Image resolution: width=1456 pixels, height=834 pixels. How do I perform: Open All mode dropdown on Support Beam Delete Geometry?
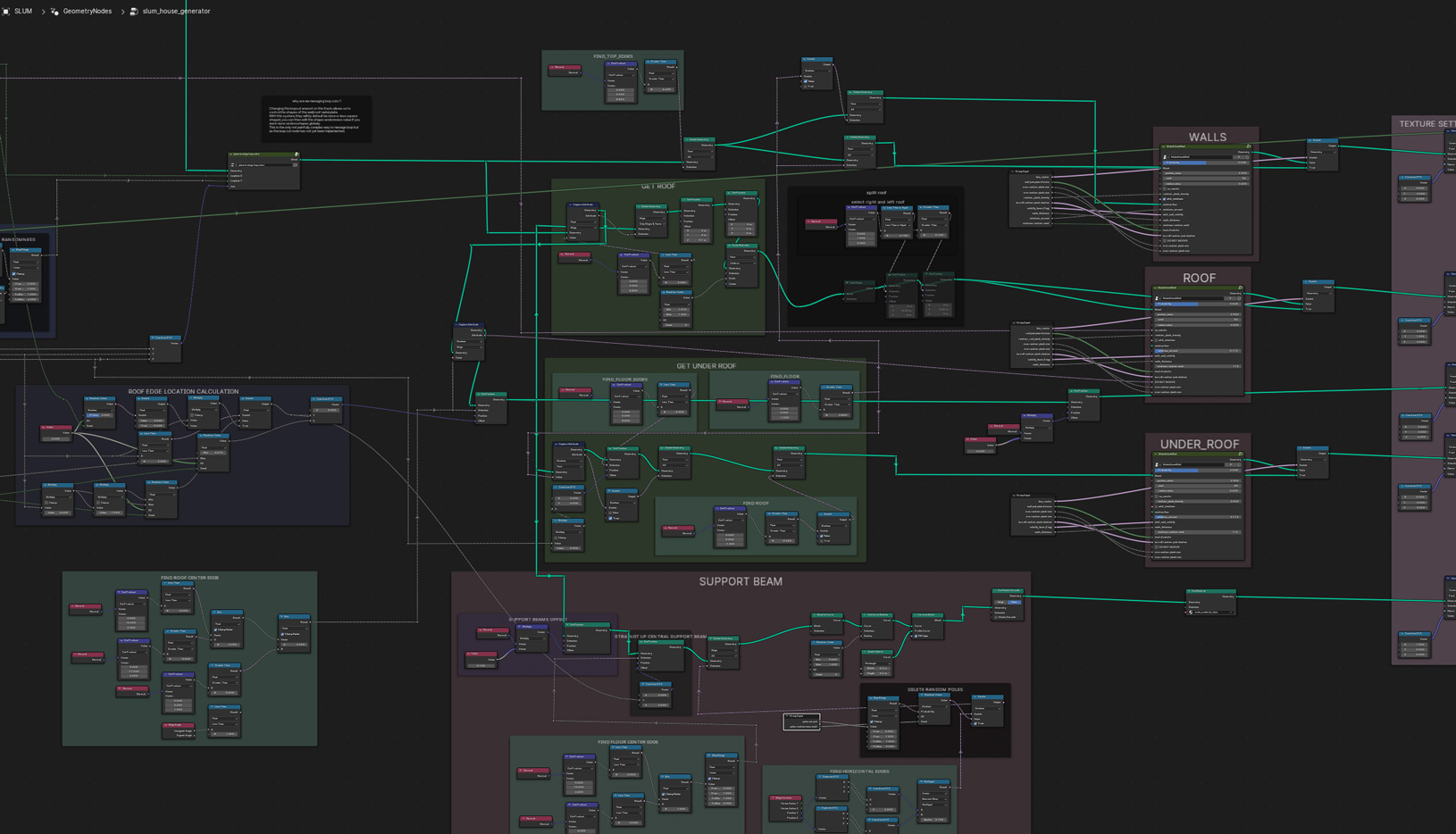[723, 655]
